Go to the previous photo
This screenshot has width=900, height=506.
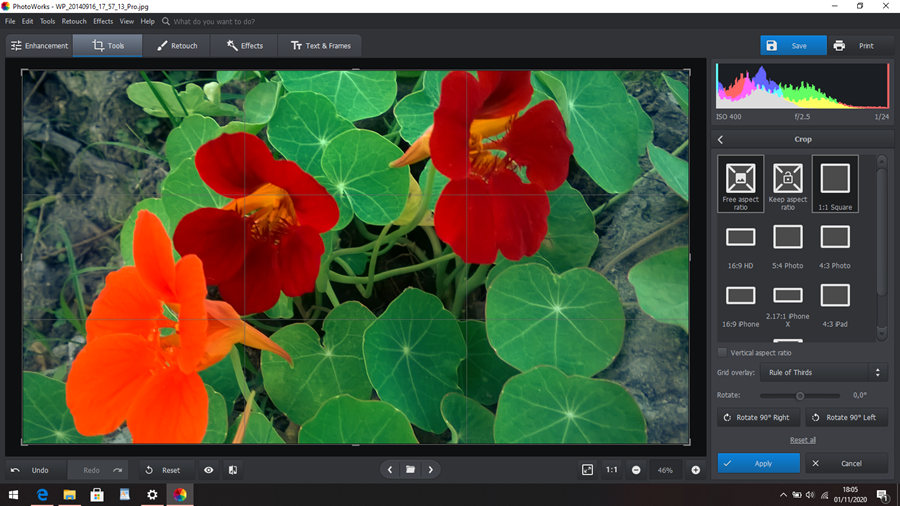coord(390,469)
